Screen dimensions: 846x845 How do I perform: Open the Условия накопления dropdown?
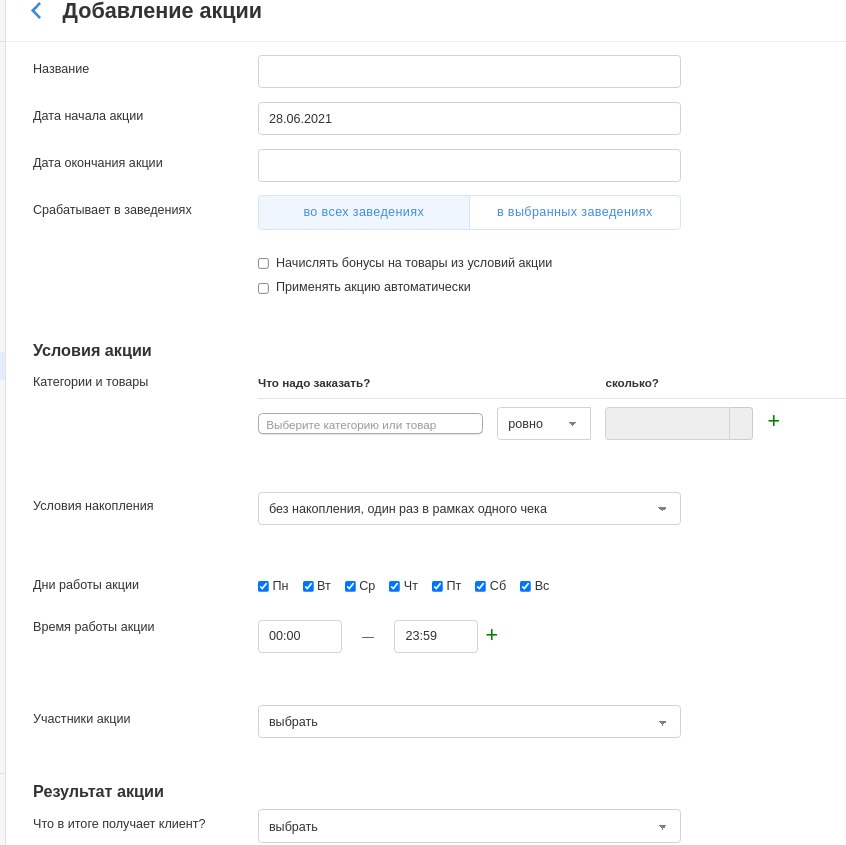point(469,508)
